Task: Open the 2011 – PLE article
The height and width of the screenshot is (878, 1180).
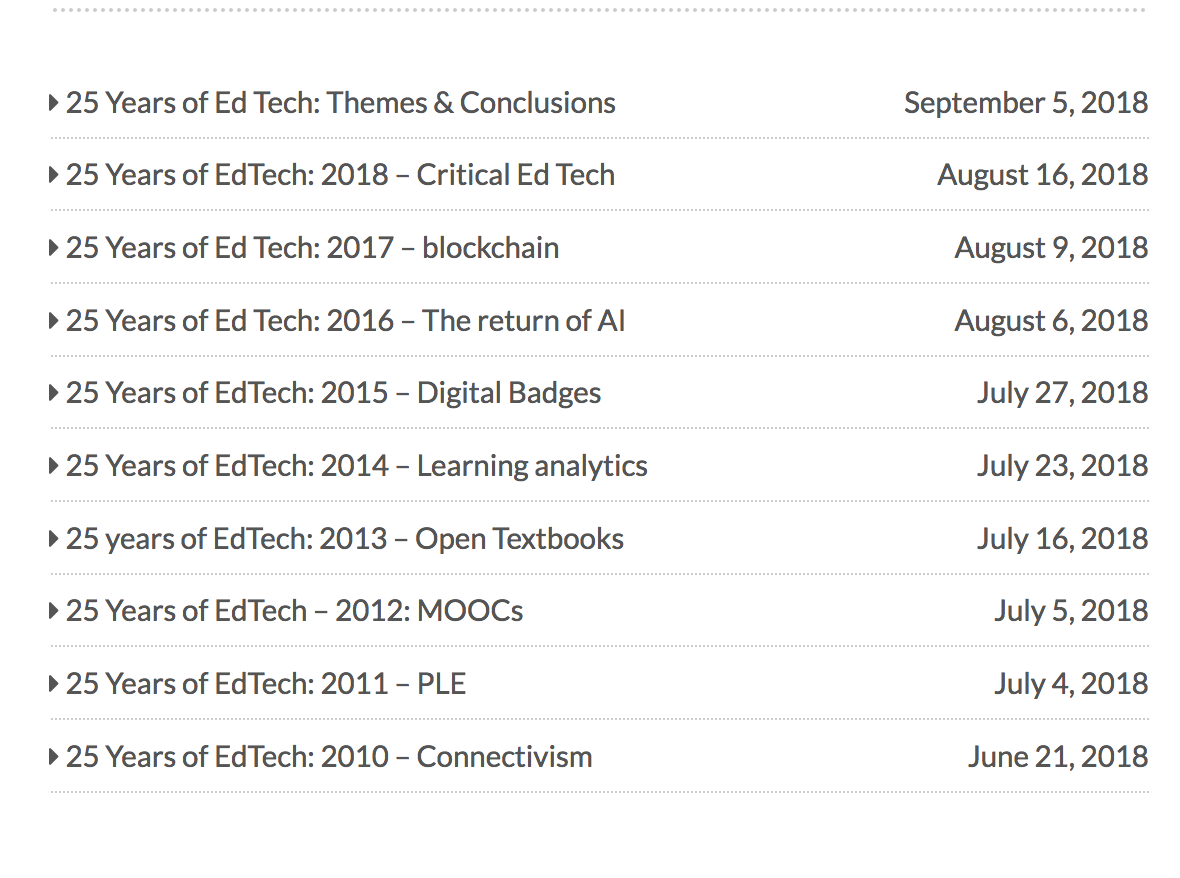Action: (266, 684)
